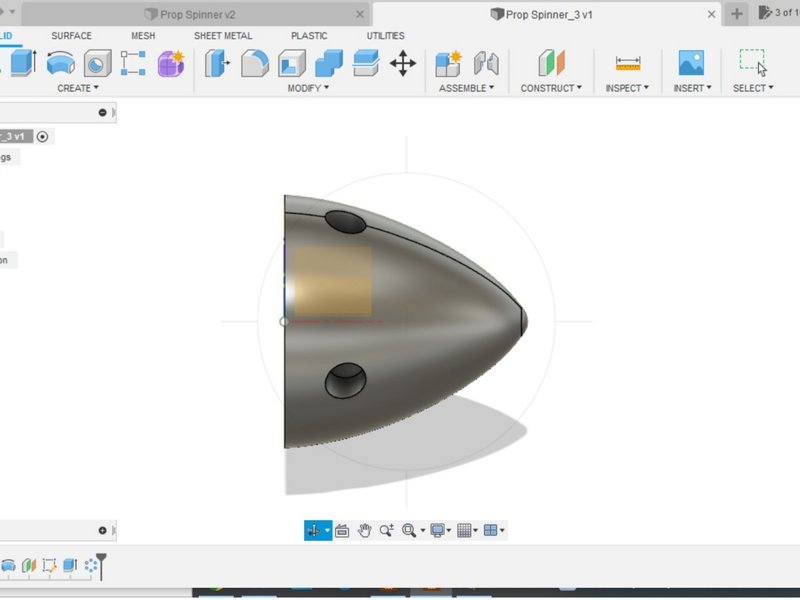This screenshot has height=600, width=800.
Task: Open the SELECT dropdown menu
Action: coord(753,88)
